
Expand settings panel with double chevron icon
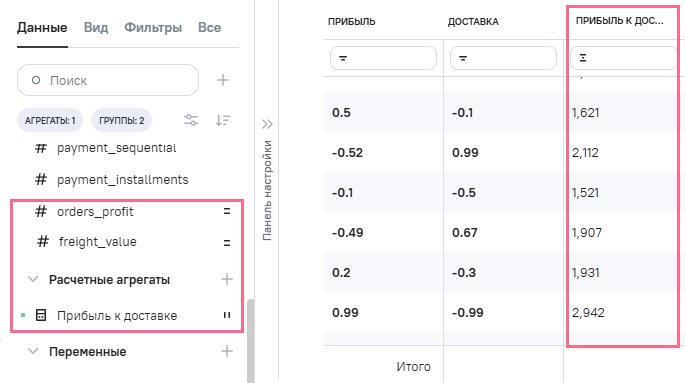[x=267, y=124]
